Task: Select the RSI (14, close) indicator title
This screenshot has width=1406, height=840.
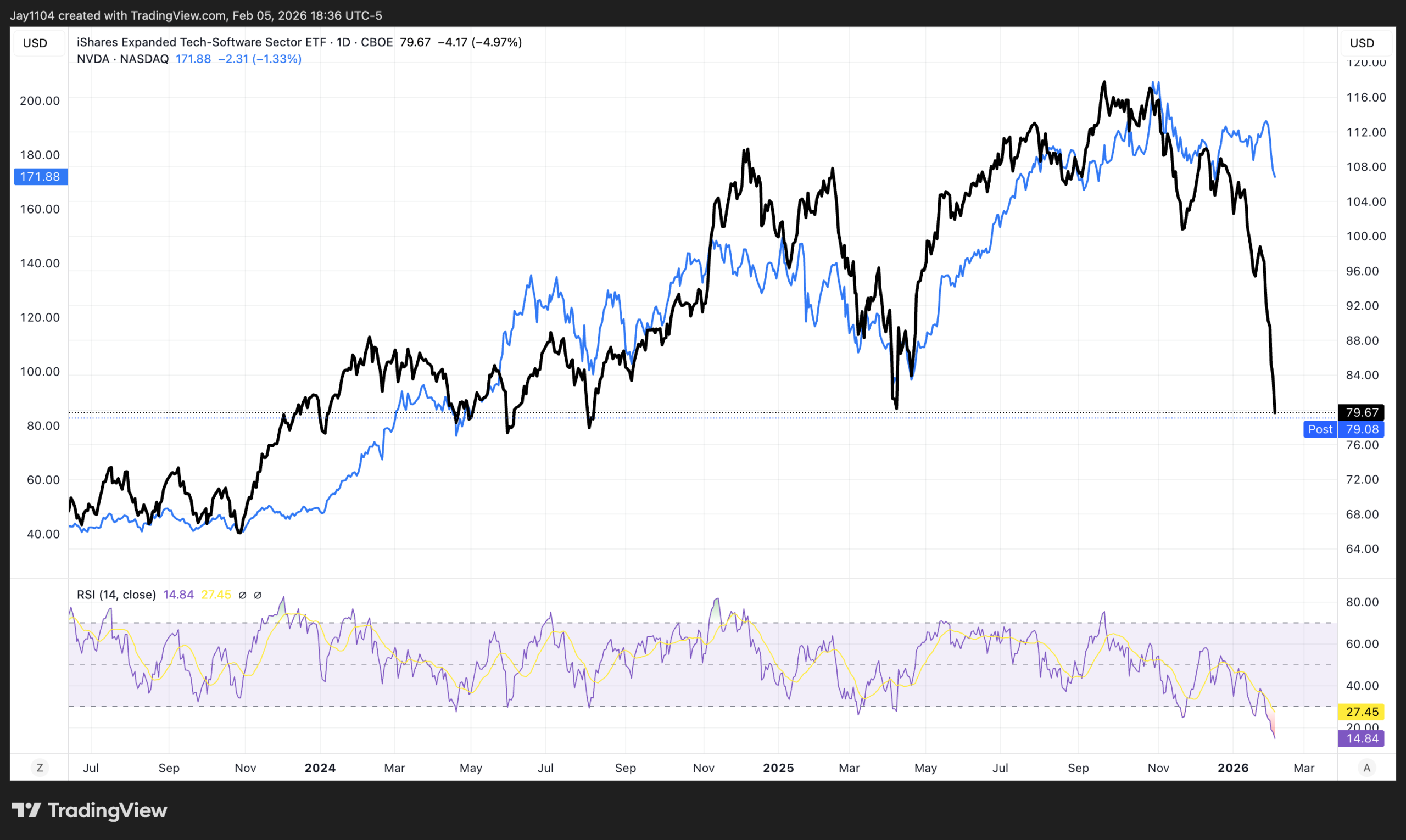Action: pos(116,595)
